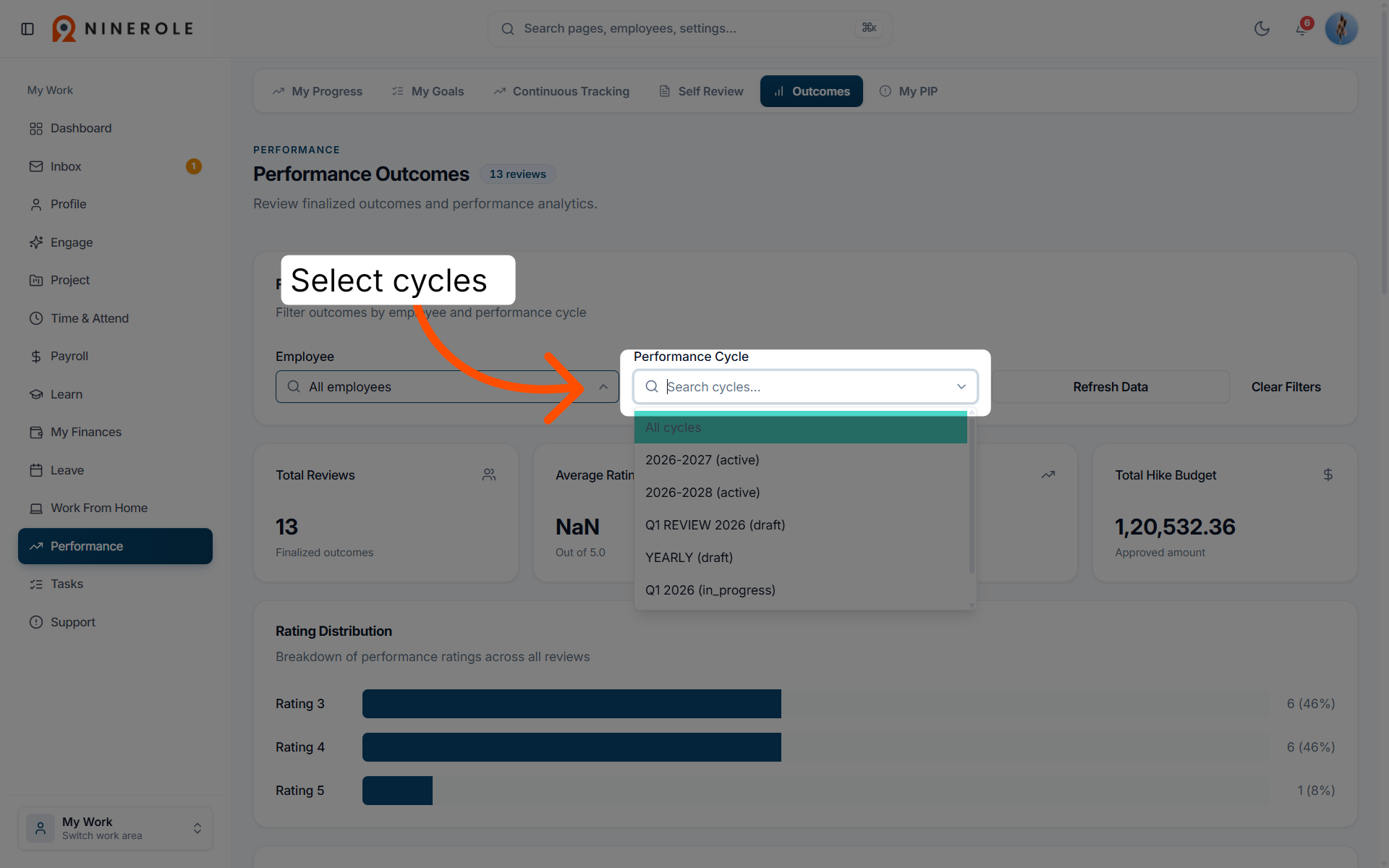
Task: Switch to My Progress tab
Action: click(317, 91)
